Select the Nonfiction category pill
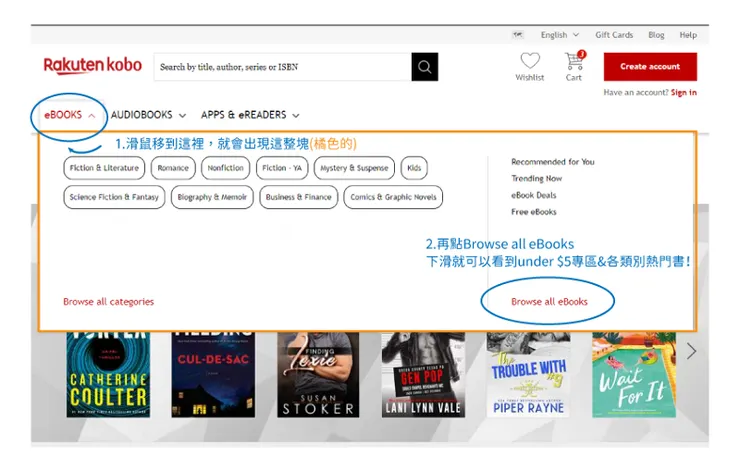 pyautogui.click(x=226, y=168)
